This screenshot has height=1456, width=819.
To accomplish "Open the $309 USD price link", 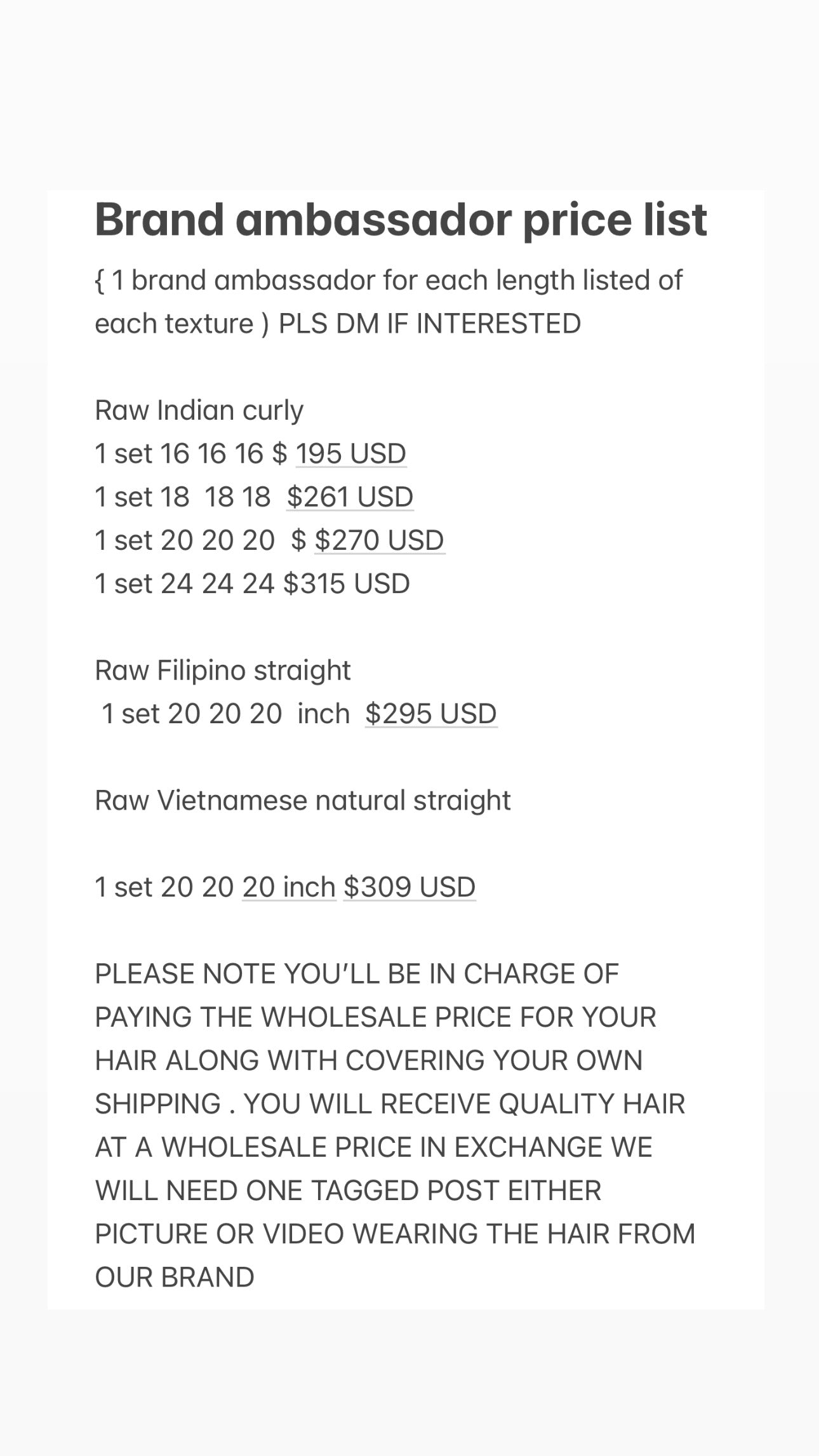I will [409, 887].
